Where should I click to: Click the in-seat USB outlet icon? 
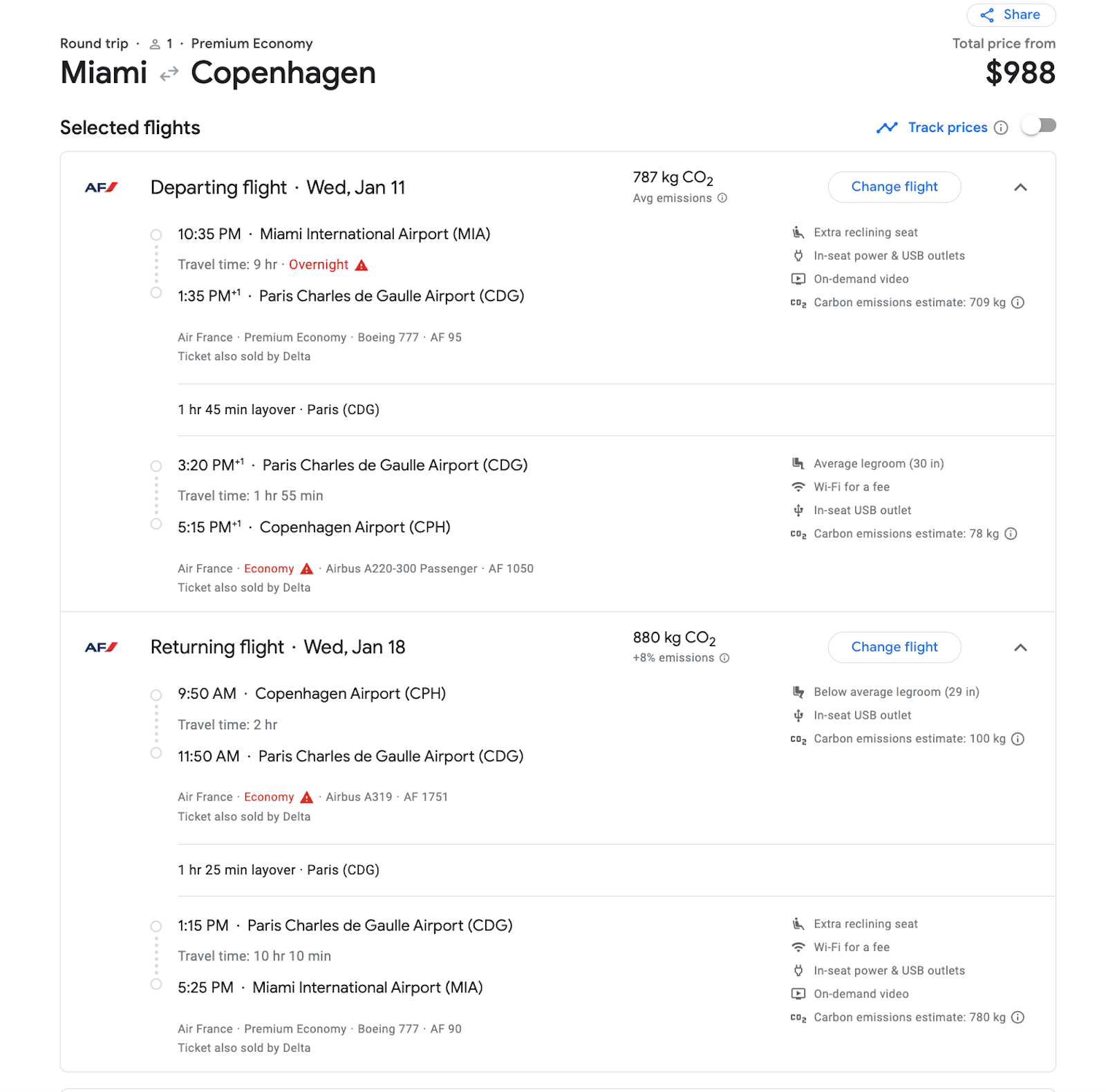(798, 510)
